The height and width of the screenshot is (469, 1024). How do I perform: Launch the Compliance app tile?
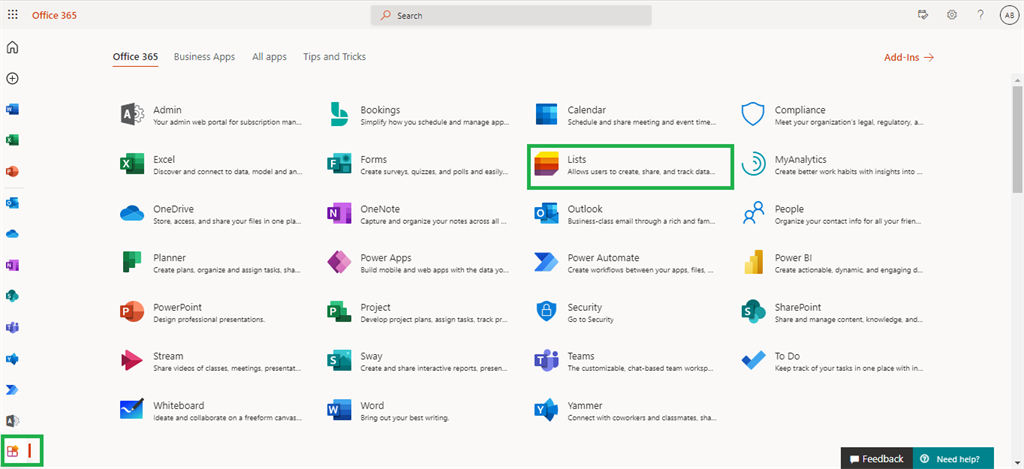(x=832, y=115)
